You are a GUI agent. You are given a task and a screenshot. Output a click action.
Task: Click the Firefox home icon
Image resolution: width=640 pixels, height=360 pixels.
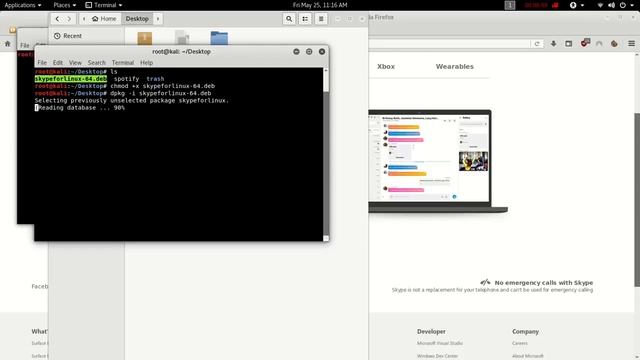click(7, 44)
